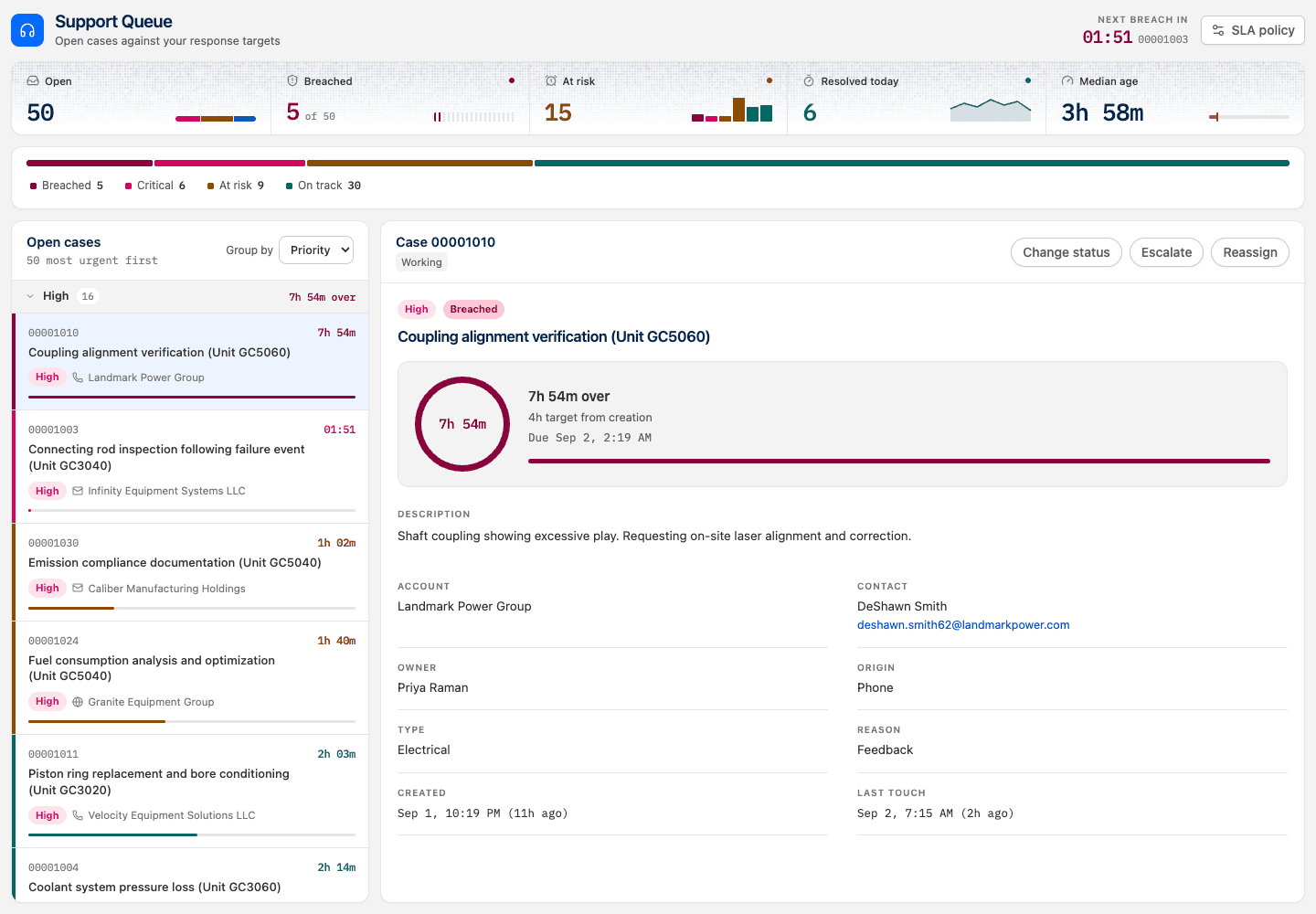Click the Median age gauge icon
The image size is (1316, 914).
pos(1067,81)
